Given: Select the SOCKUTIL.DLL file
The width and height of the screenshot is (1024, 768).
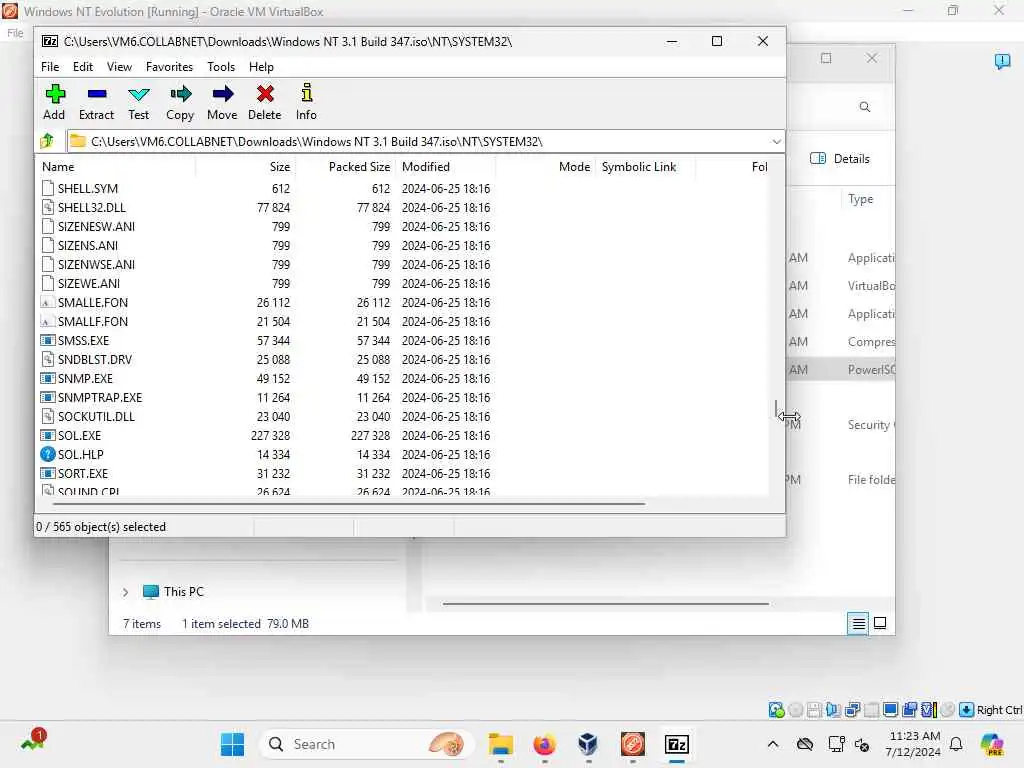Looking at the screenshot, I should tap(96, 417).
